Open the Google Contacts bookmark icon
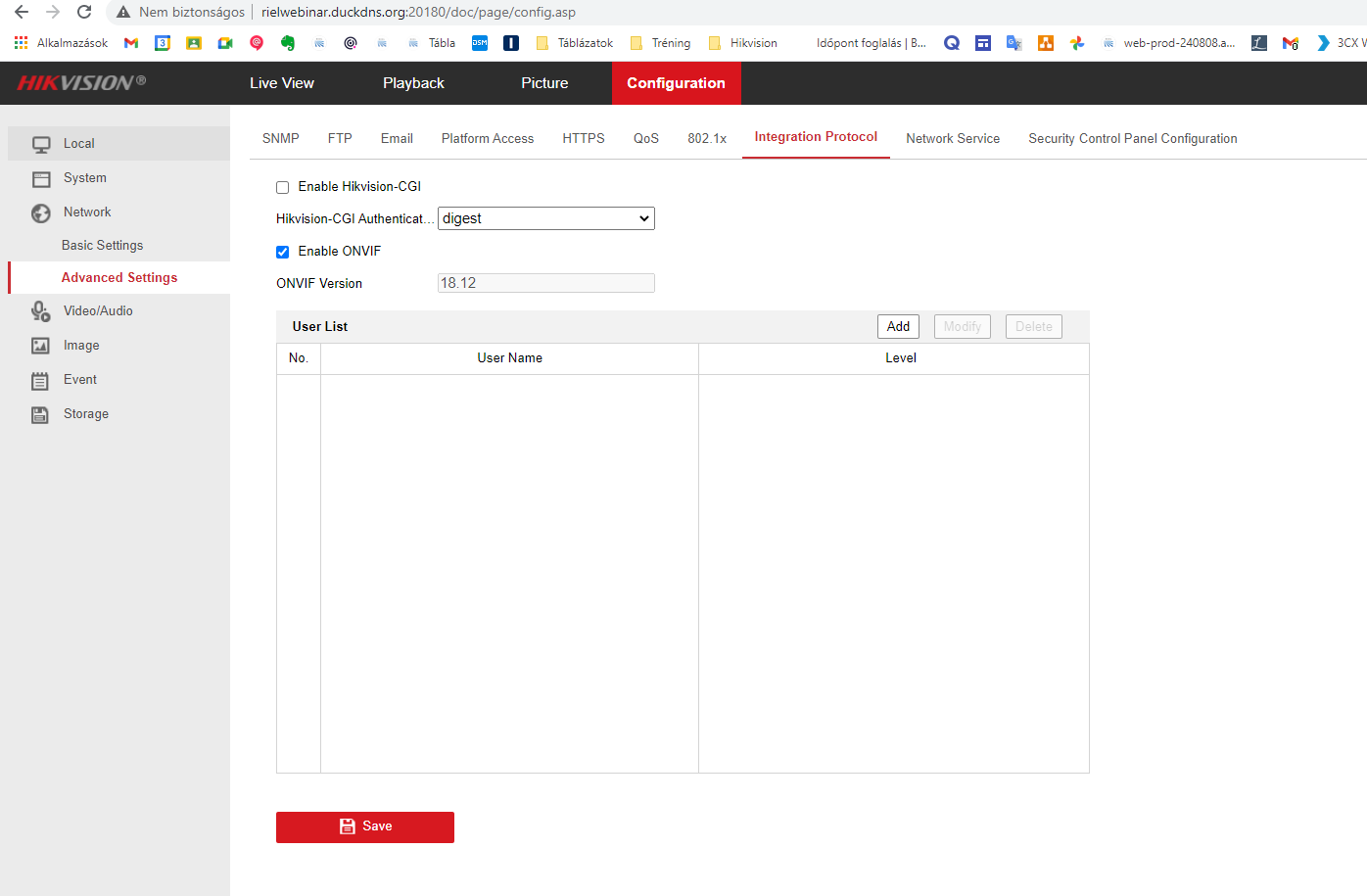1367x896 pixels. (x=194, y=43)
